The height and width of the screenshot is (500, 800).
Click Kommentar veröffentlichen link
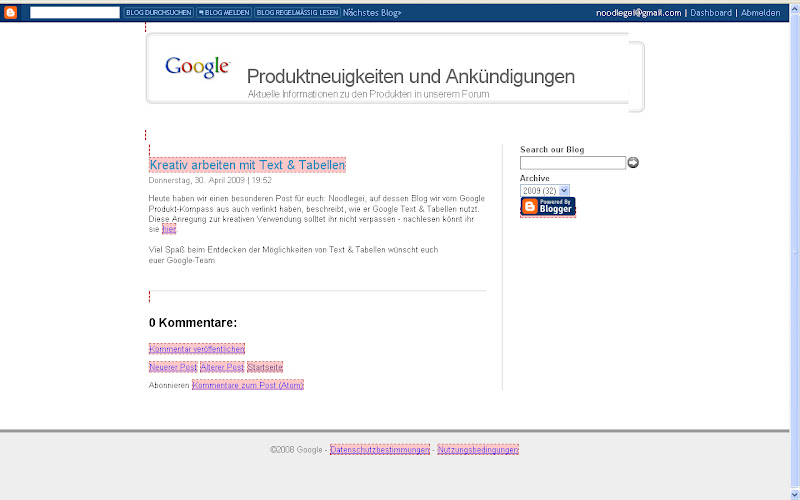pyautogui.click(x=197, y=349)
